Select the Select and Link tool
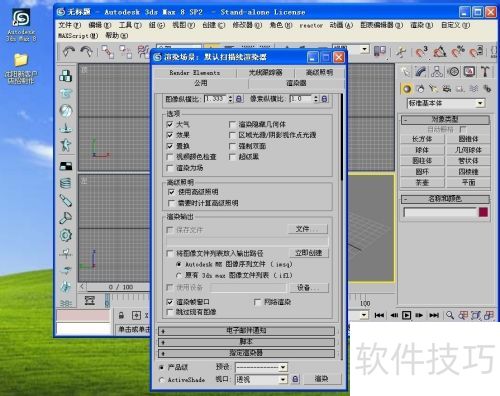 point(107,52)
